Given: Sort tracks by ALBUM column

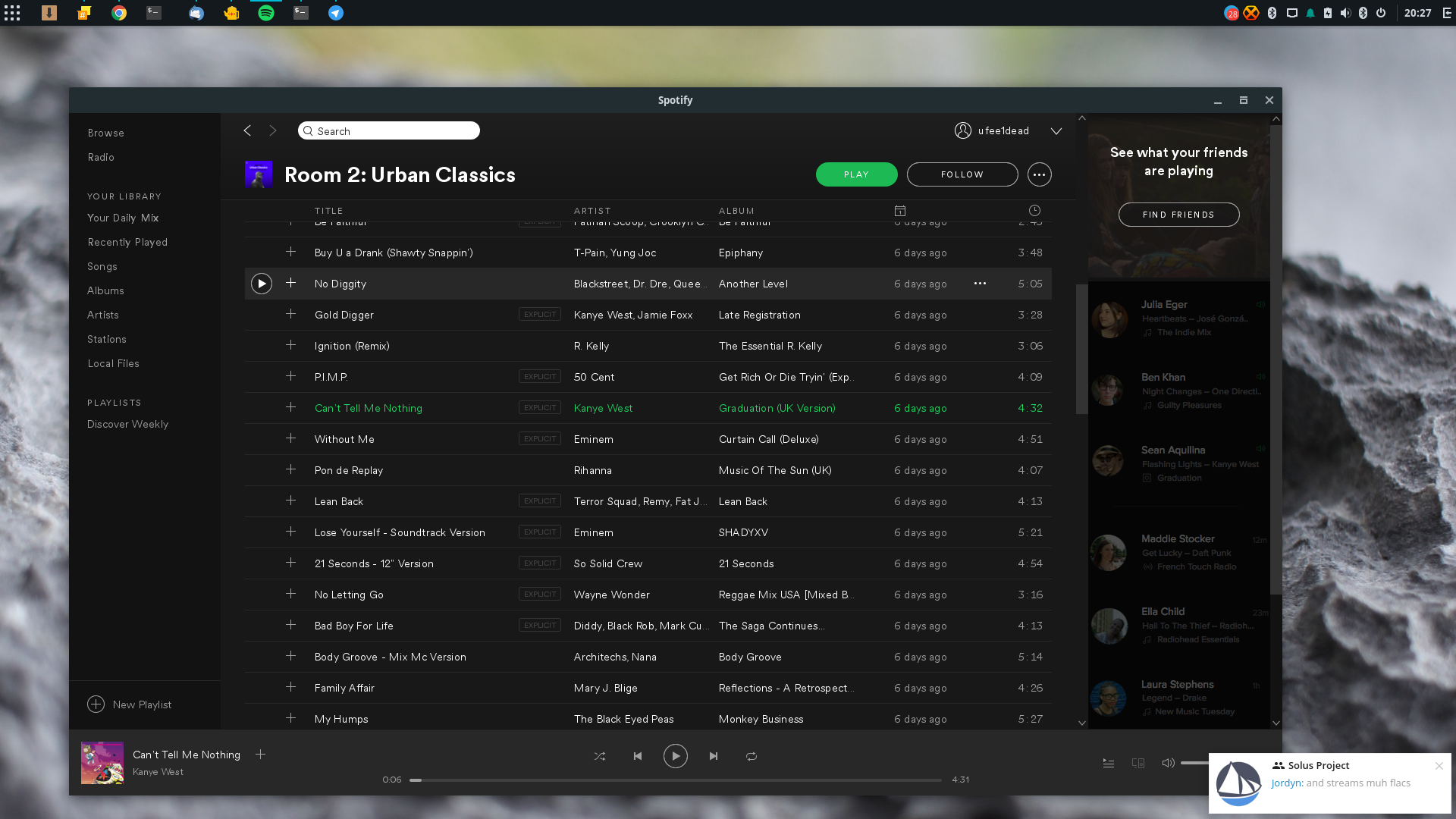Looking at the screenshot, I should click(736, 211).
